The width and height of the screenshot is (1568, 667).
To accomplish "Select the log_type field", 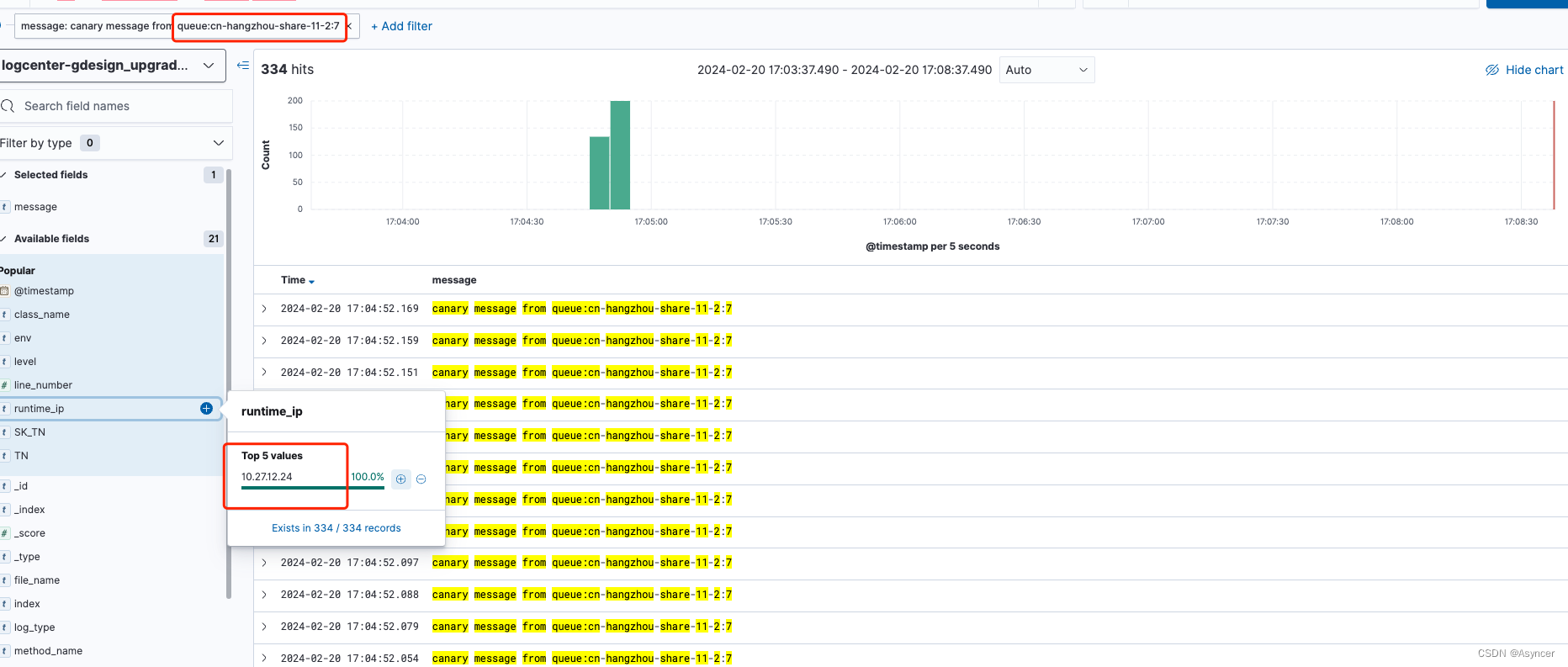I will click(34, 627).
